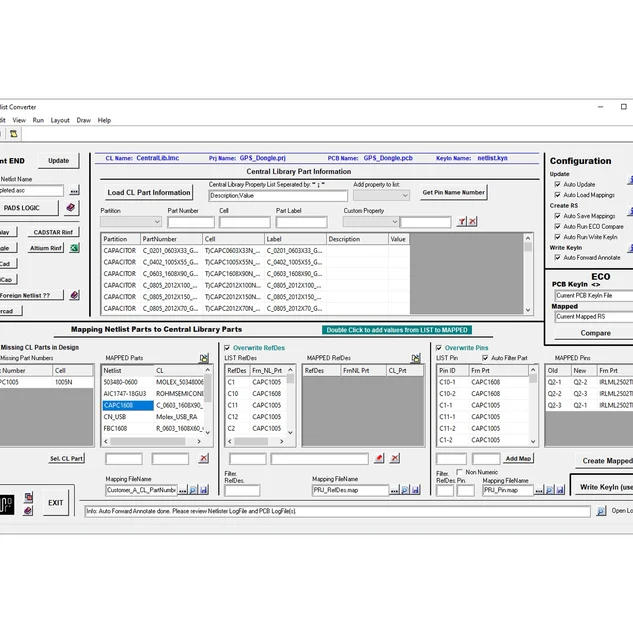
Task: Open the Draw menu
Action: [x=84, y=120]
